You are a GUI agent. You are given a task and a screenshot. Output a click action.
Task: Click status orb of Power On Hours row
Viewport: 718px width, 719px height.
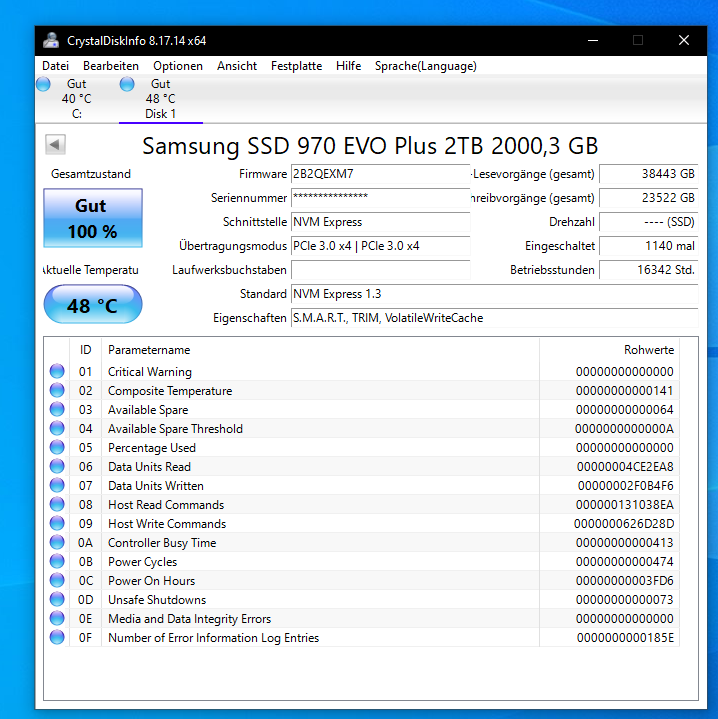click(57, 581)
